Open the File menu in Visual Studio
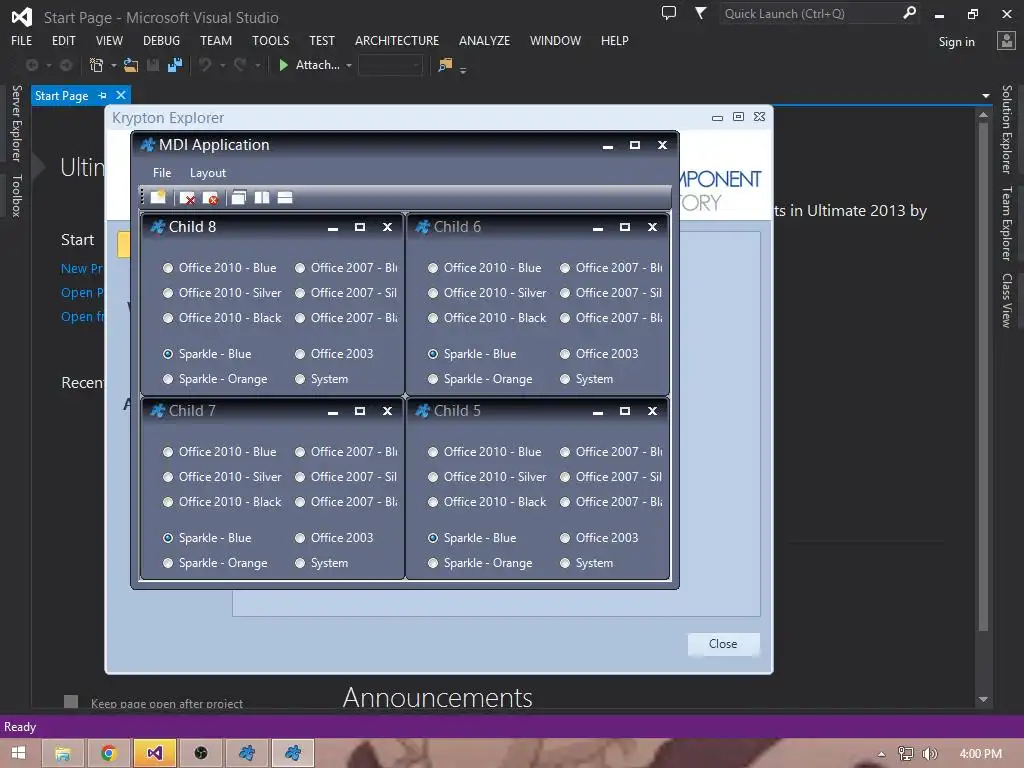This screenshot has height=768, width=1024. [x=22, y=40]
